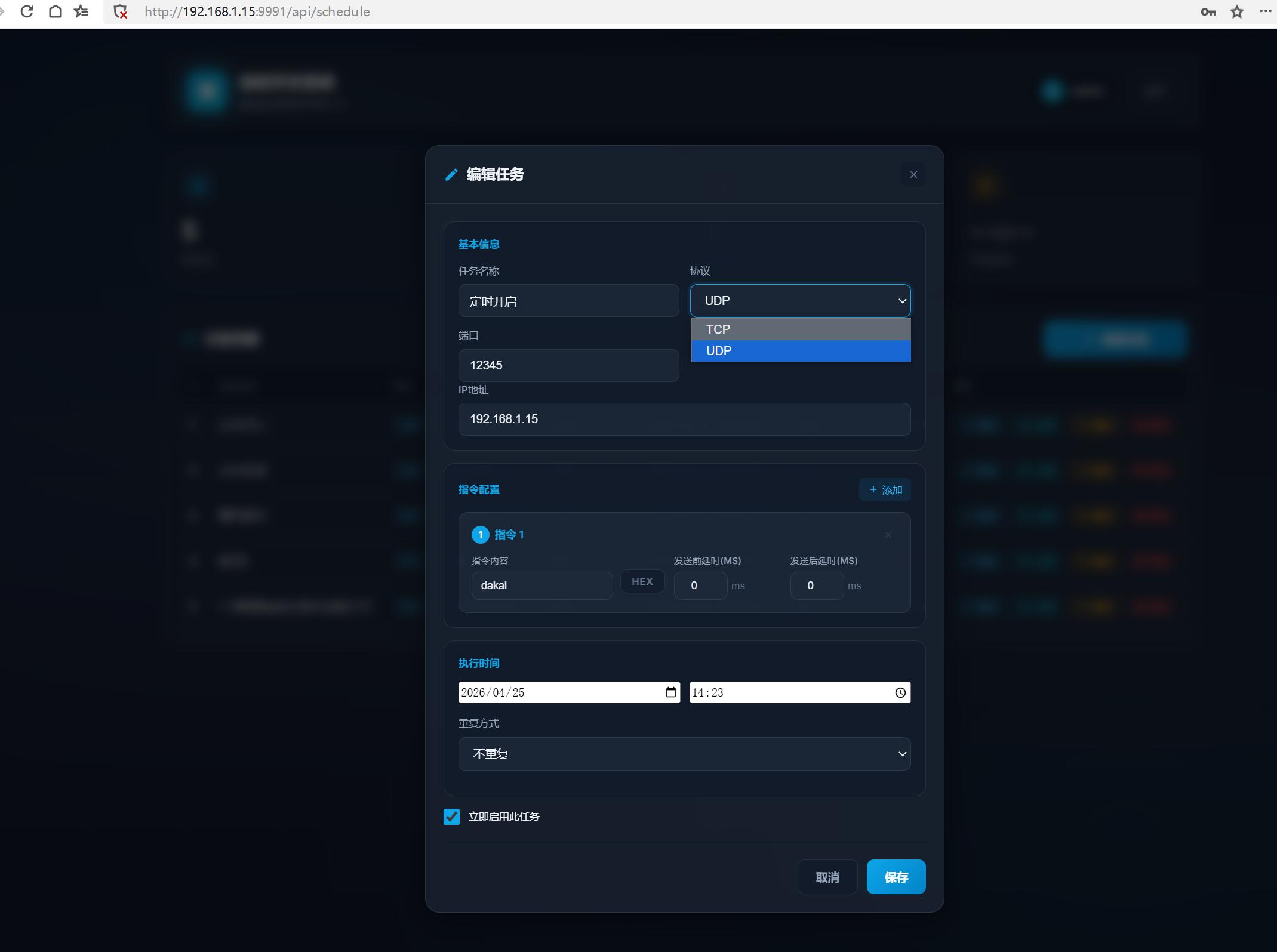This screenshot has height=952, width=1277.
Task: Remove 指令 1 with its X icon
Action: point(888,535)
